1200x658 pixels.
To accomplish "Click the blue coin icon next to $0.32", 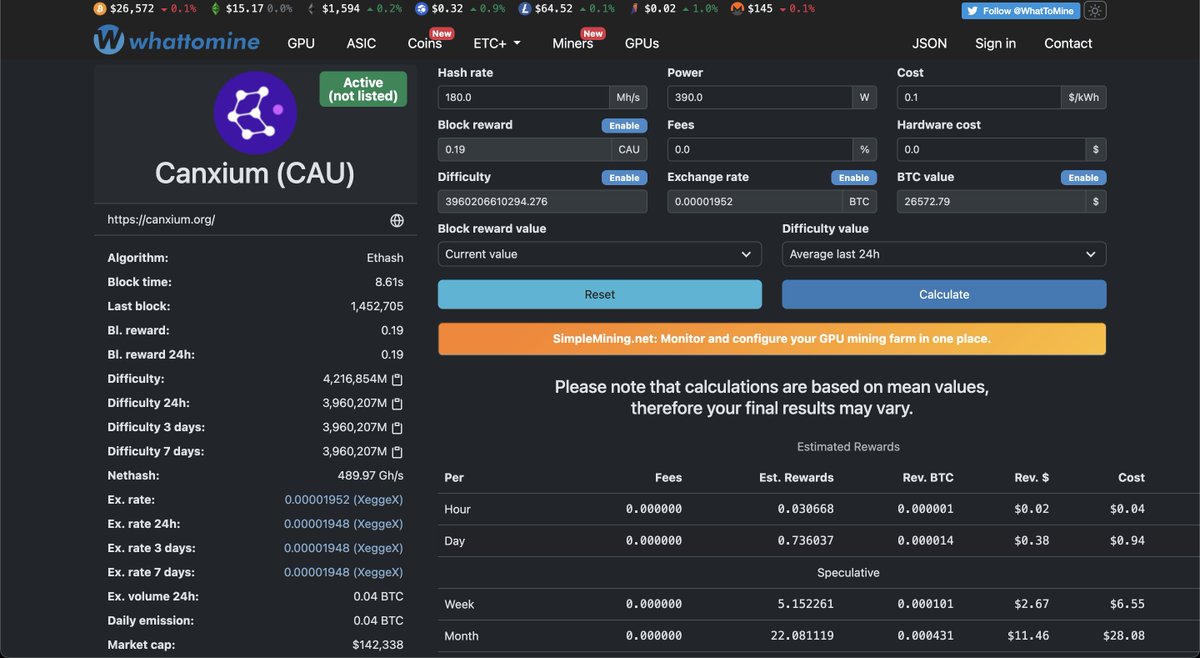I will pos(421,9).
